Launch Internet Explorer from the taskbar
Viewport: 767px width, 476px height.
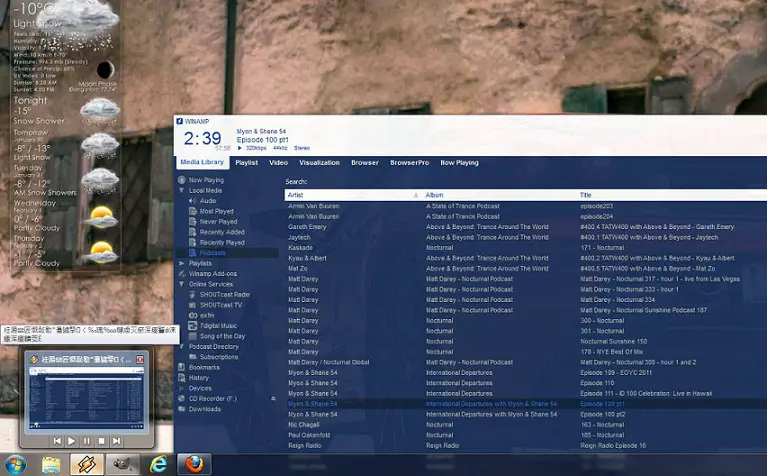(158, 464)
